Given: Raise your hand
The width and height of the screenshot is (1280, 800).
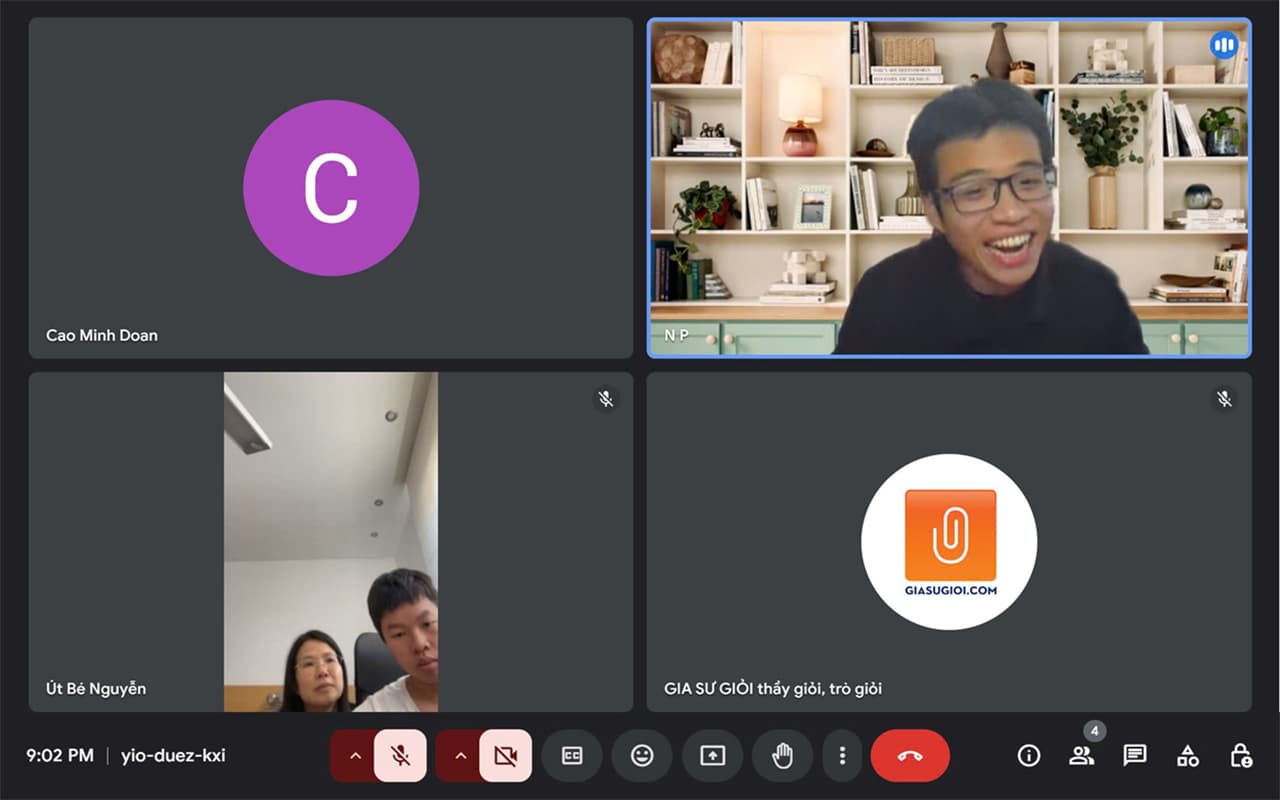Looking at the screenshot, I should click(x=782, y=756).
